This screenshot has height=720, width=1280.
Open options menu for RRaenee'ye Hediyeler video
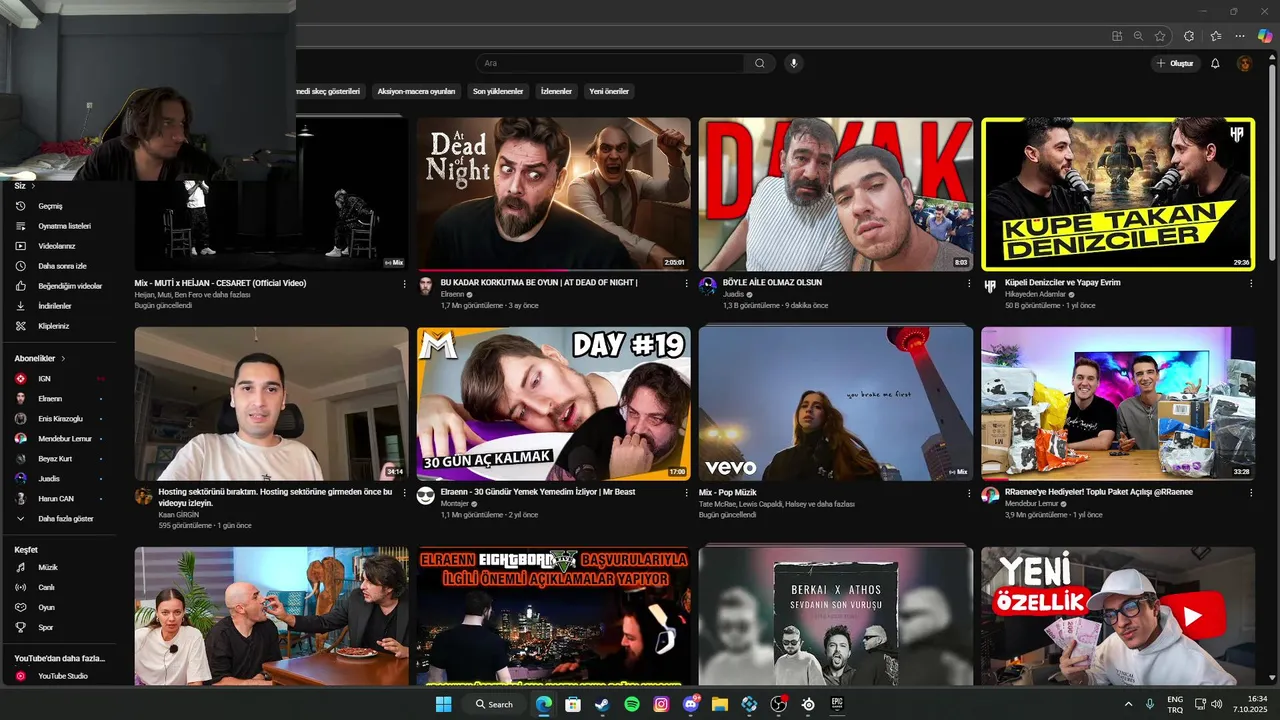point(1251,493)
